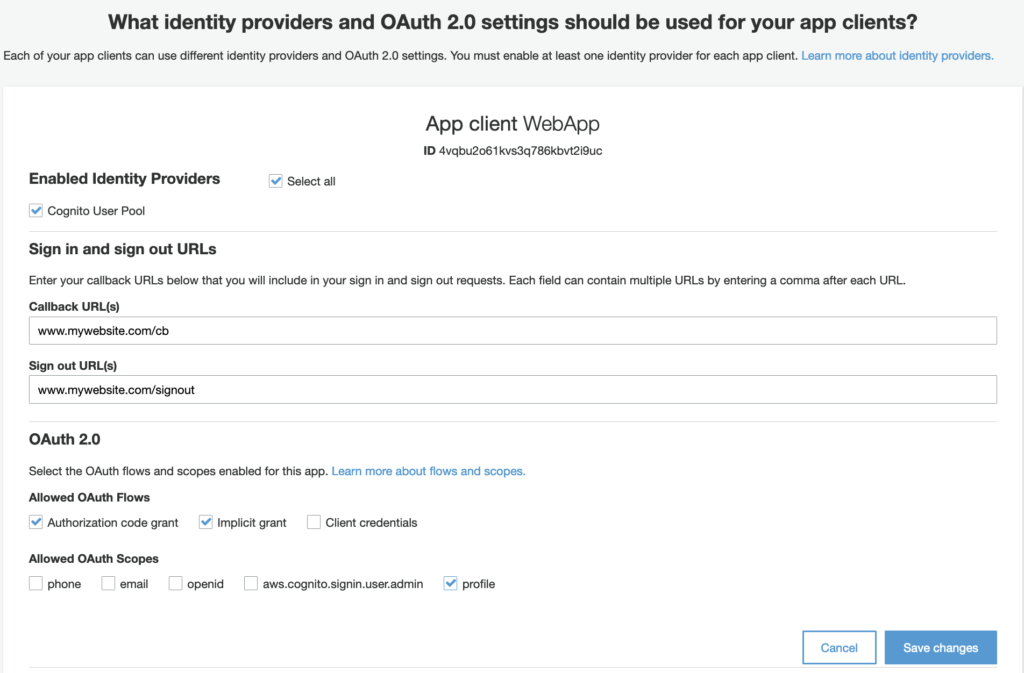
Task: Tick the openid scope checkbox
Action: [176, 583]
